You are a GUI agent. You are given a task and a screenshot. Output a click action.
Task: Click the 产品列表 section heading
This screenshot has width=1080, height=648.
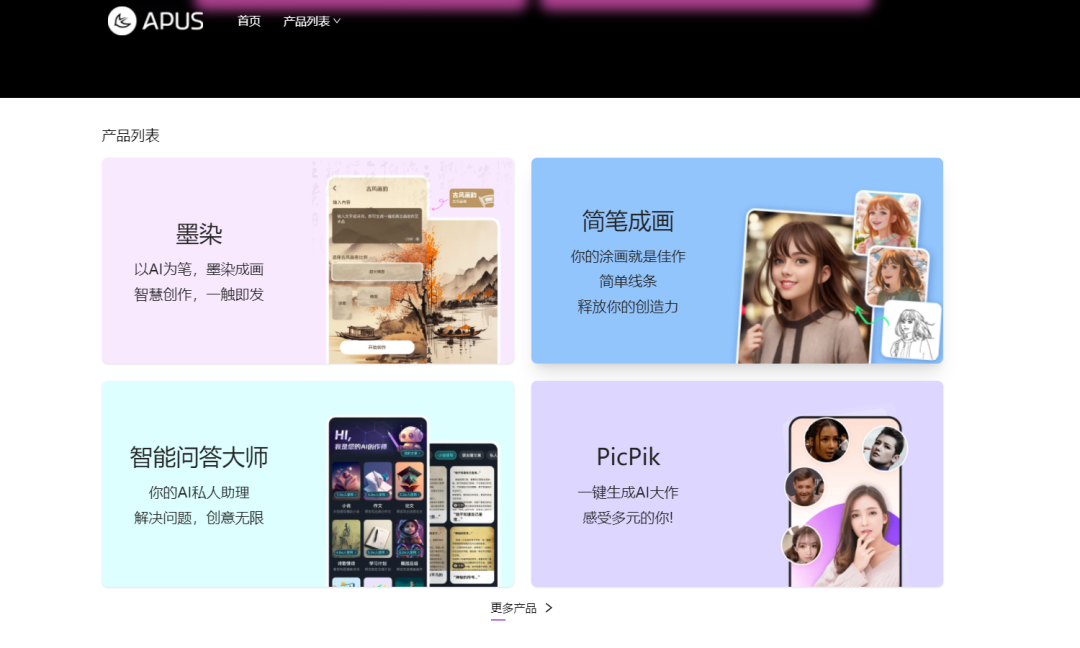click(x=130, y=135)
